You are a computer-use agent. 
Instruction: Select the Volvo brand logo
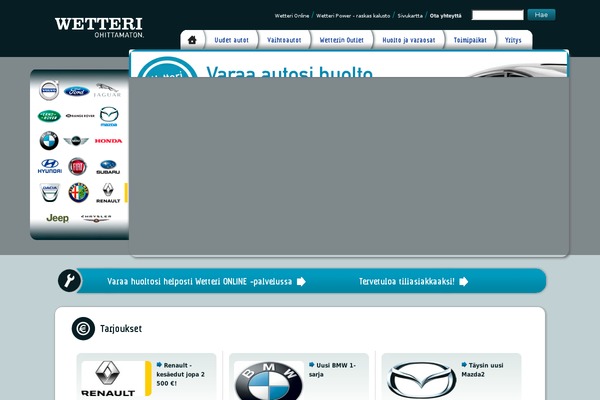(49, 90)
